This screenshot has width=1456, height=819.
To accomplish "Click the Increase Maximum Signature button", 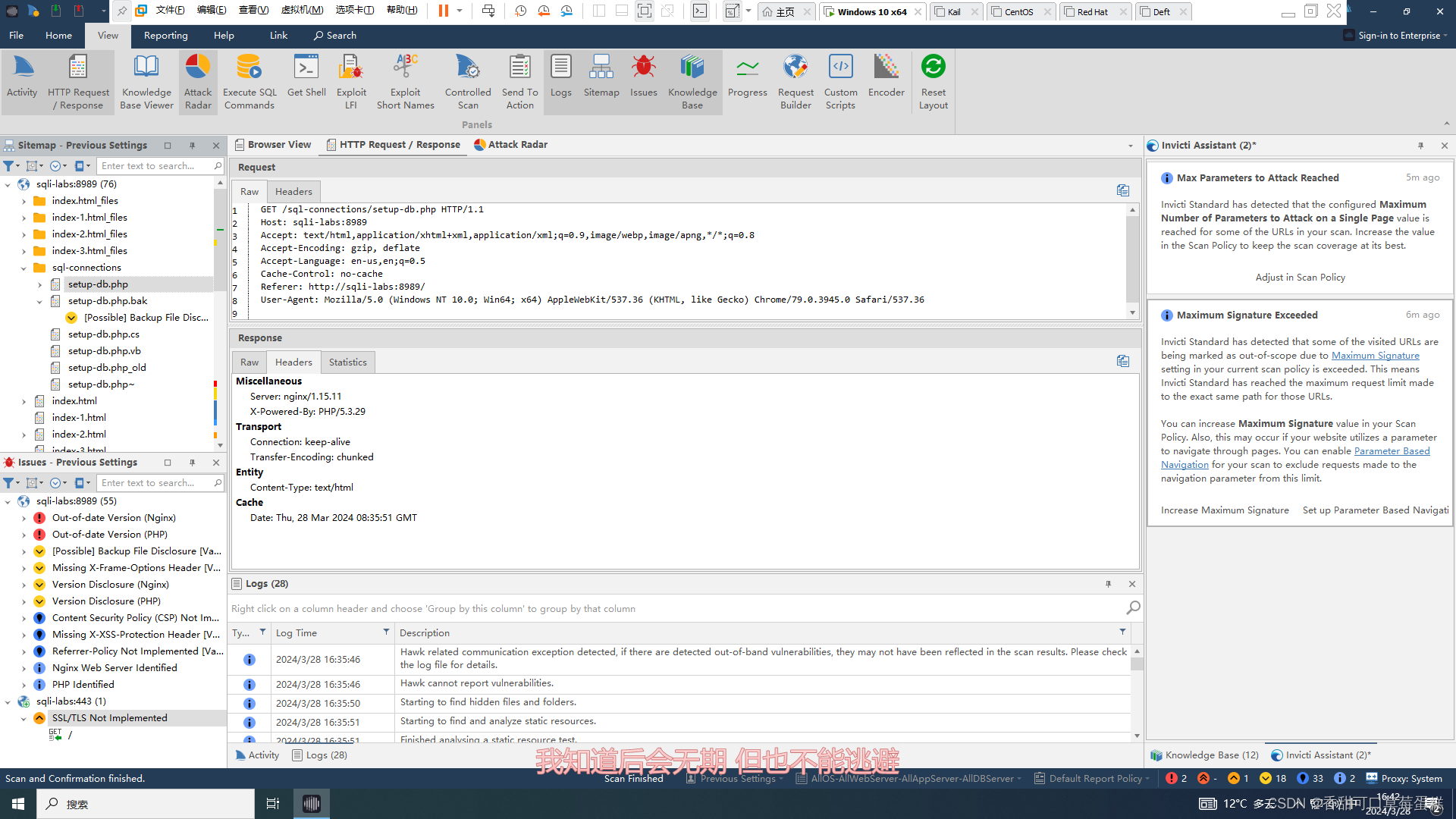I will (x=1224, y=510).
